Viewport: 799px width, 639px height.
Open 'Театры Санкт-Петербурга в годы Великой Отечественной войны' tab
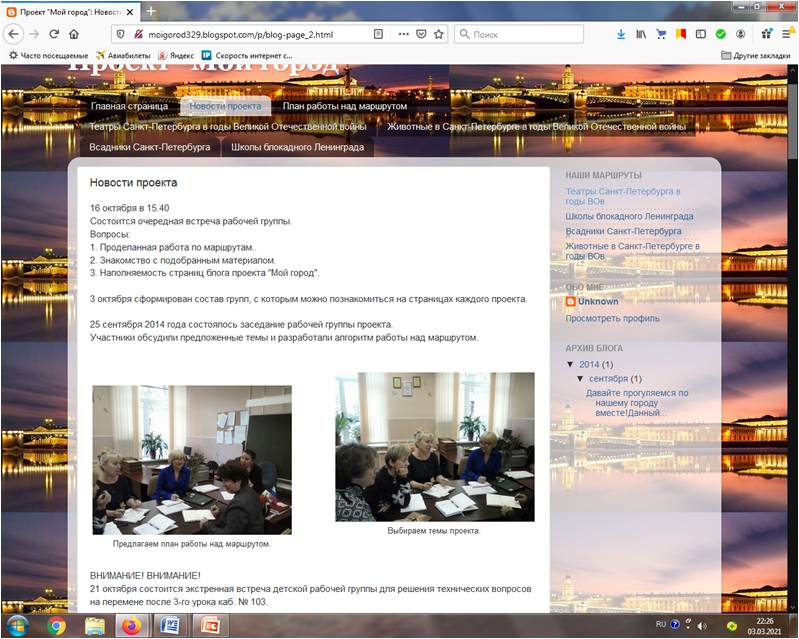(x=228, y=126)
